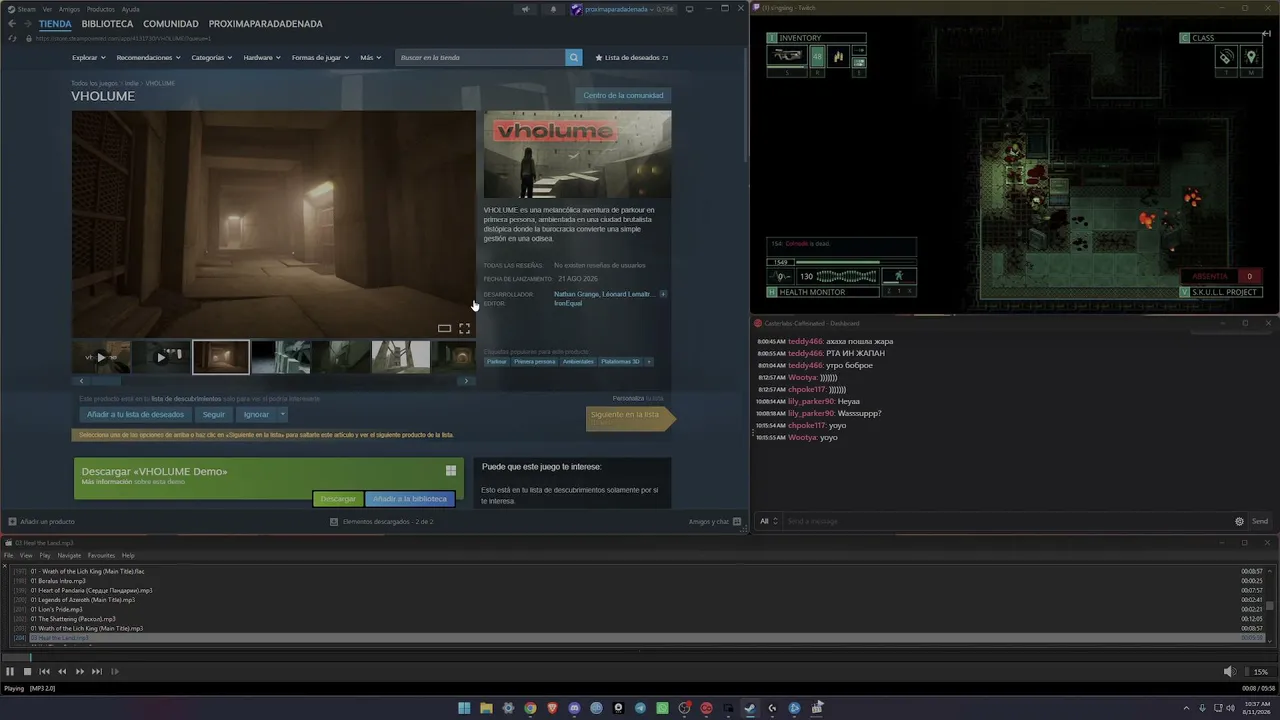This screenshot has width=1280, height=720.
Task: Click Steam's forward navigation arrow
Action: pos(28,24)
